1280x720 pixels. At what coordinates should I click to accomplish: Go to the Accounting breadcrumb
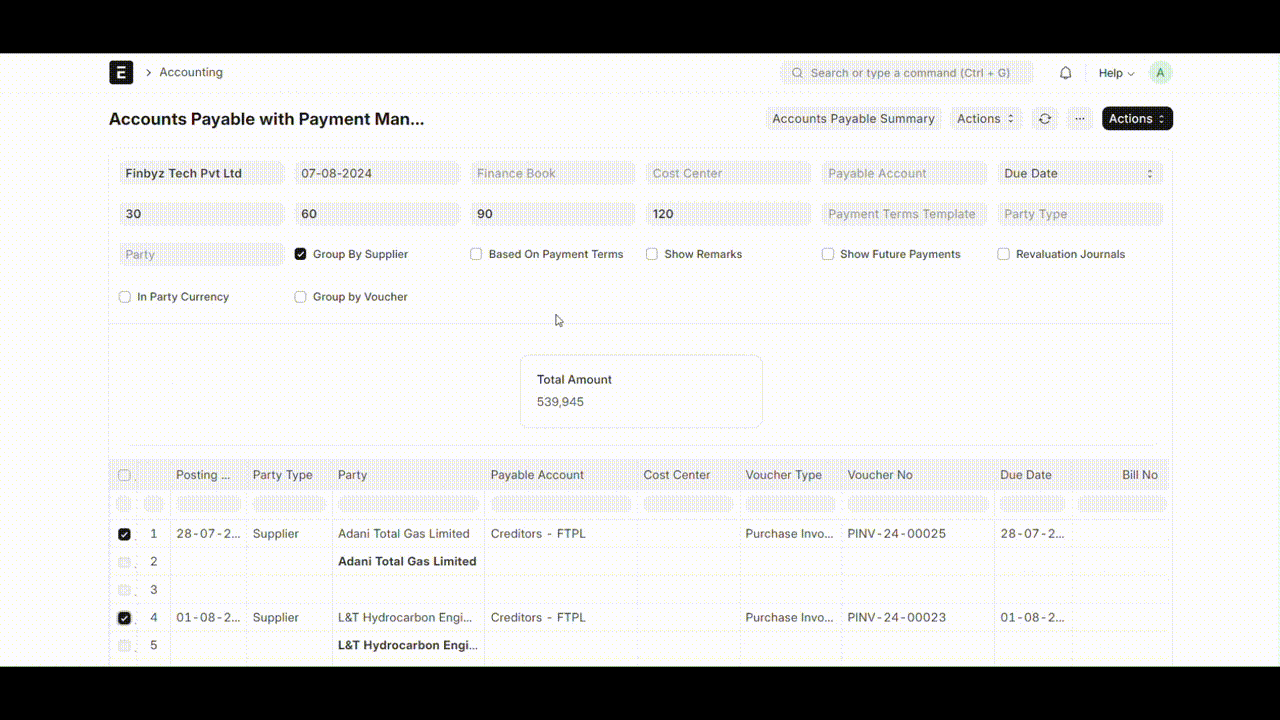click(191, 72)
